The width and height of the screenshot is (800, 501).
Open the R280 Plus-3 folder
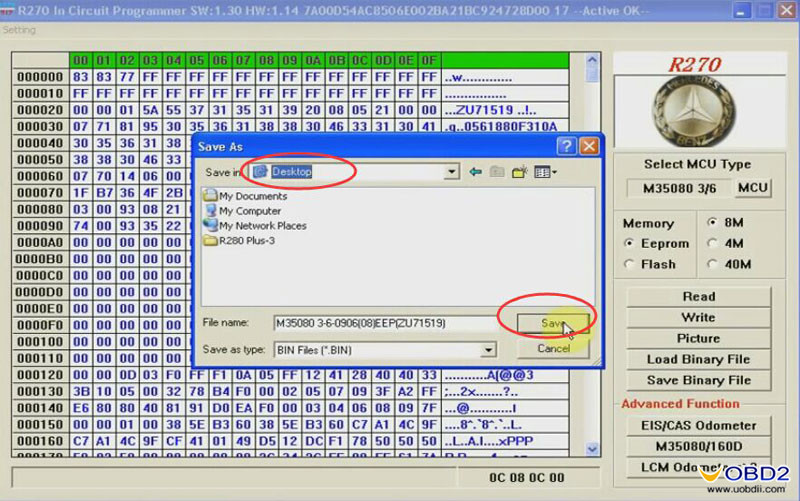point(239,240)
